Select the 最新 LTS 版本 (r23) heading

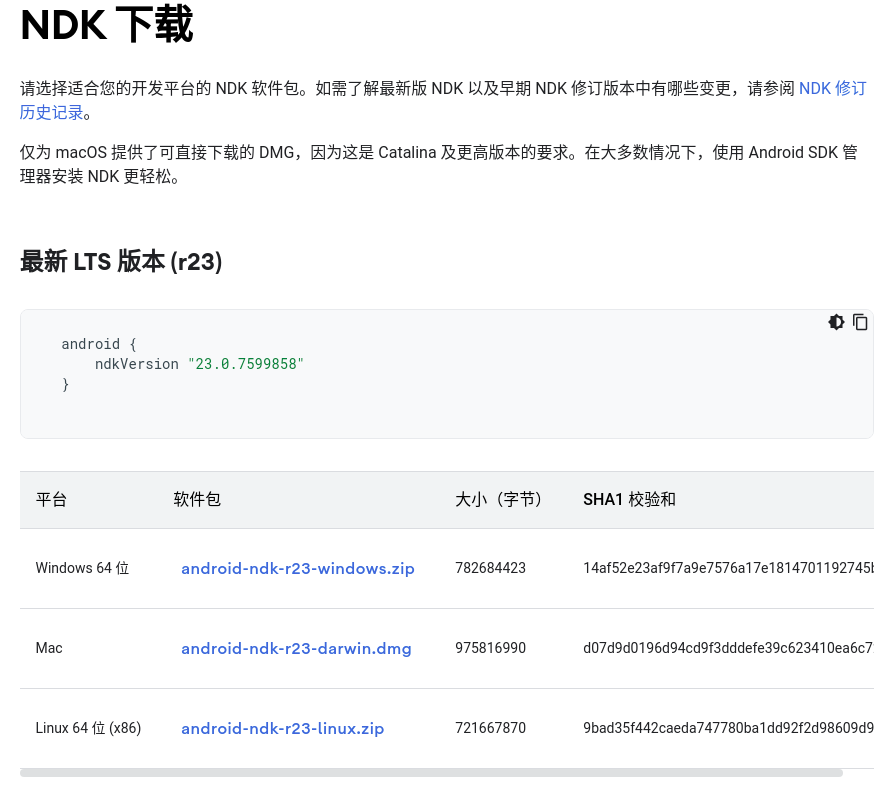pos(120,261)
